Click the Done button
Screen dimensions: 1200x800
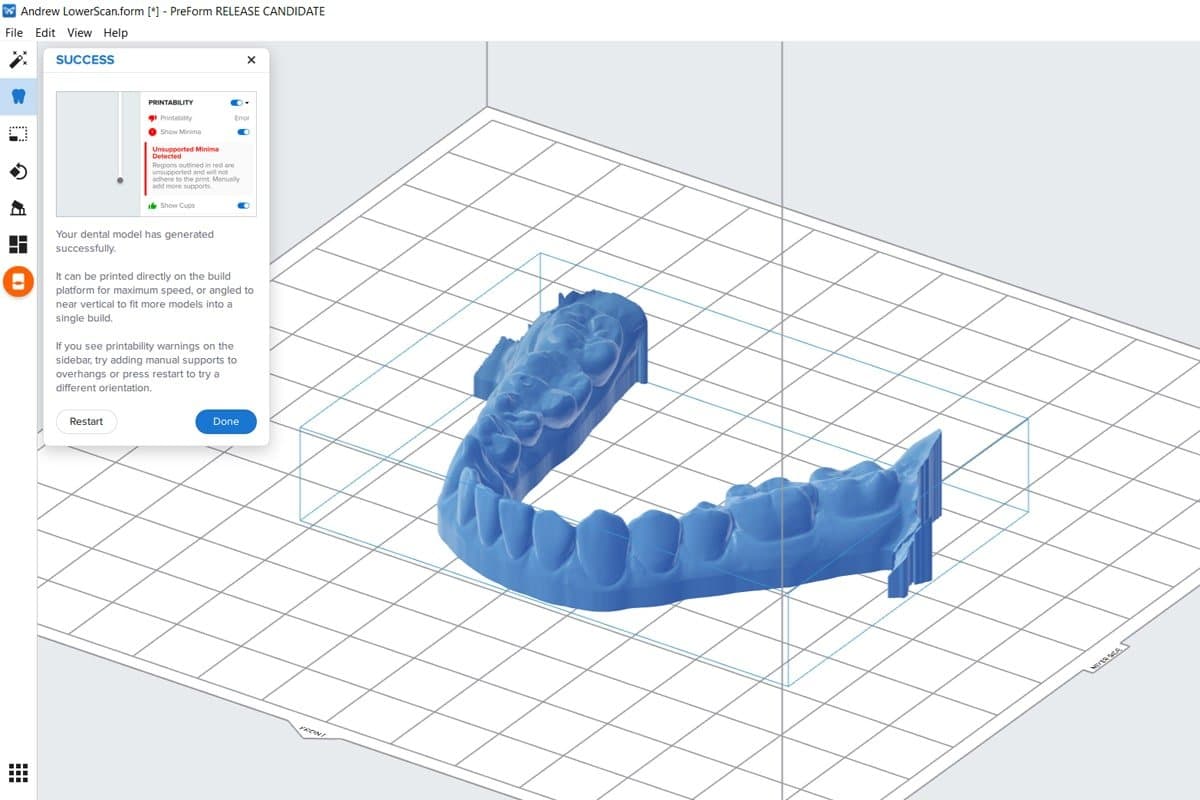click(225, 421)
